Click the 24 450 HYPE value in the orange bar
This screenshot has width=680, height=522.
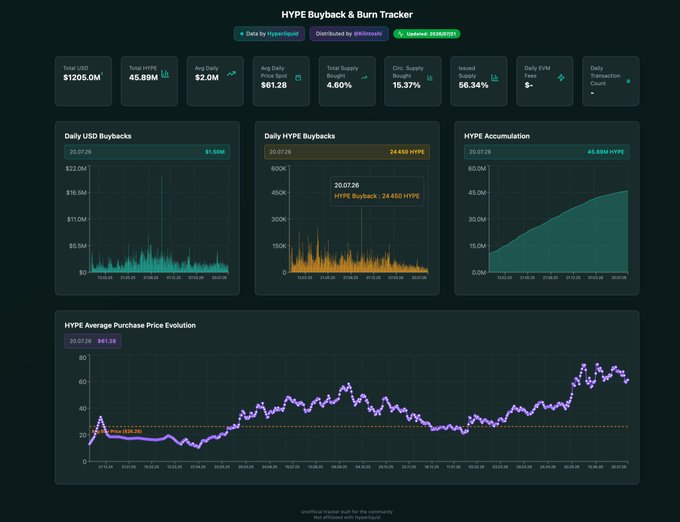[407, 152]
